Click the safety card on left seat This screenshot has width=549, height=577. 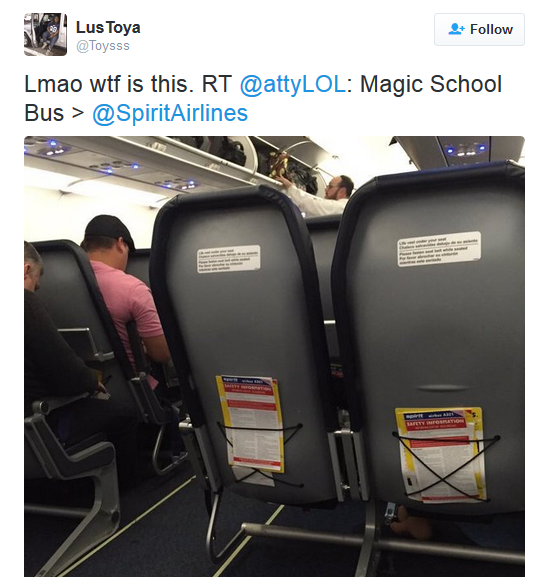point(251,424)
